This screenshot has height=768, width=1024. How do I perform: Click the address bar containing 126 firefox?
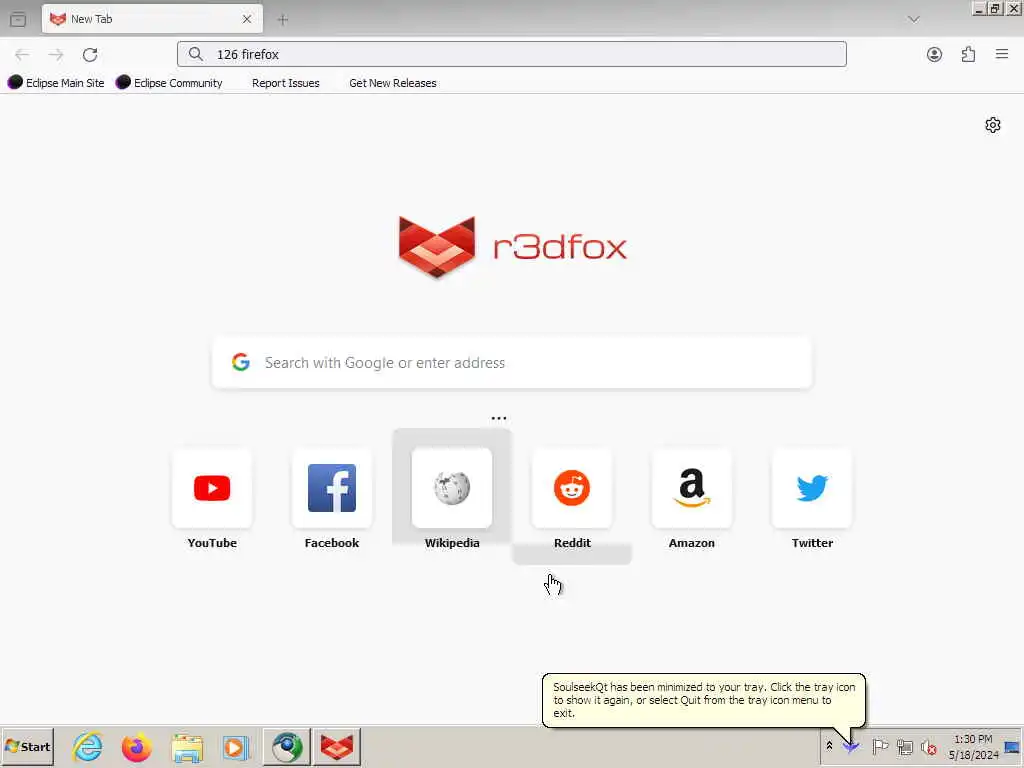[511, 54]
